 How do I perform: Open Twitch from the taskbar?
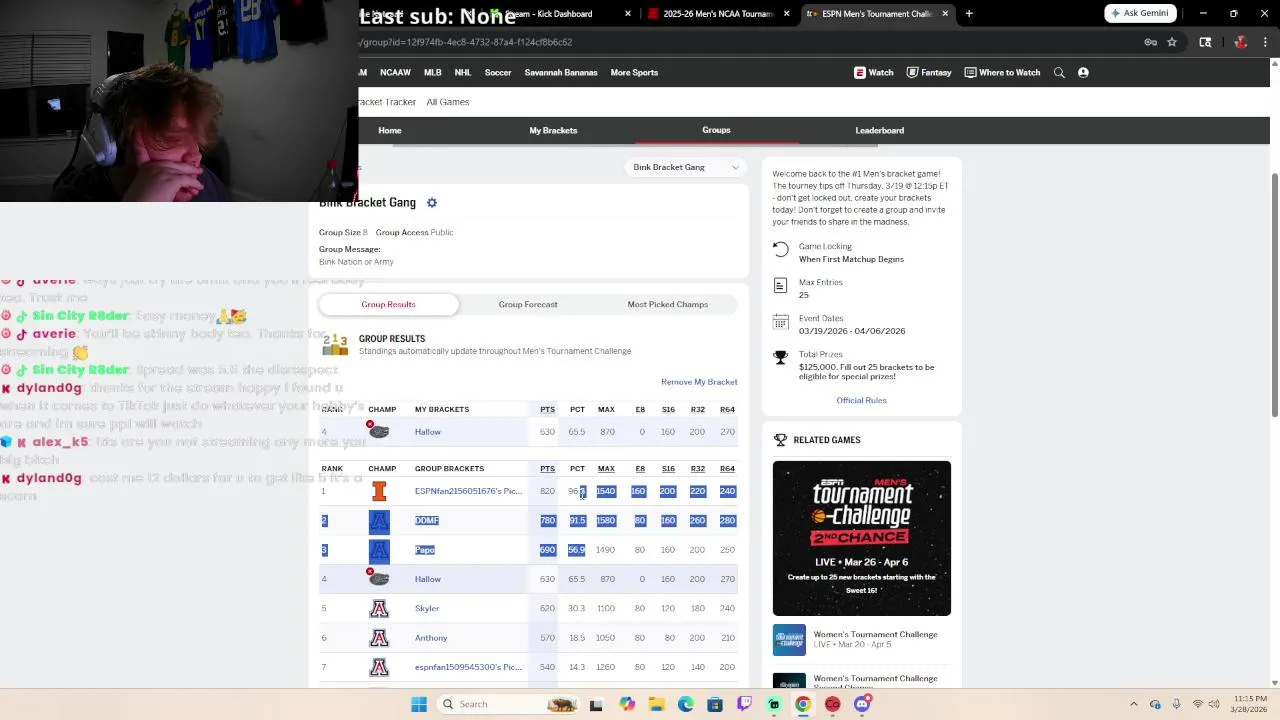coord(744,704)
